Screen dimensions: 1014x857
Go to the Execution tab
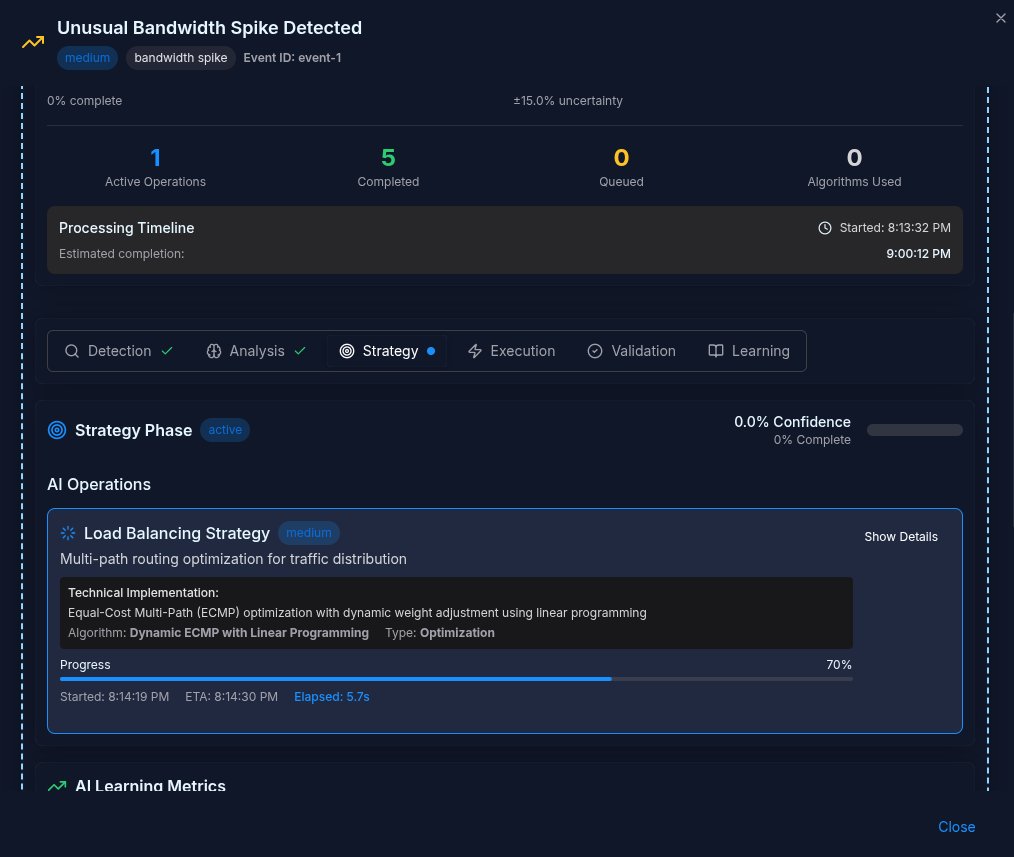pyautogui.click(x=511, y=351)
